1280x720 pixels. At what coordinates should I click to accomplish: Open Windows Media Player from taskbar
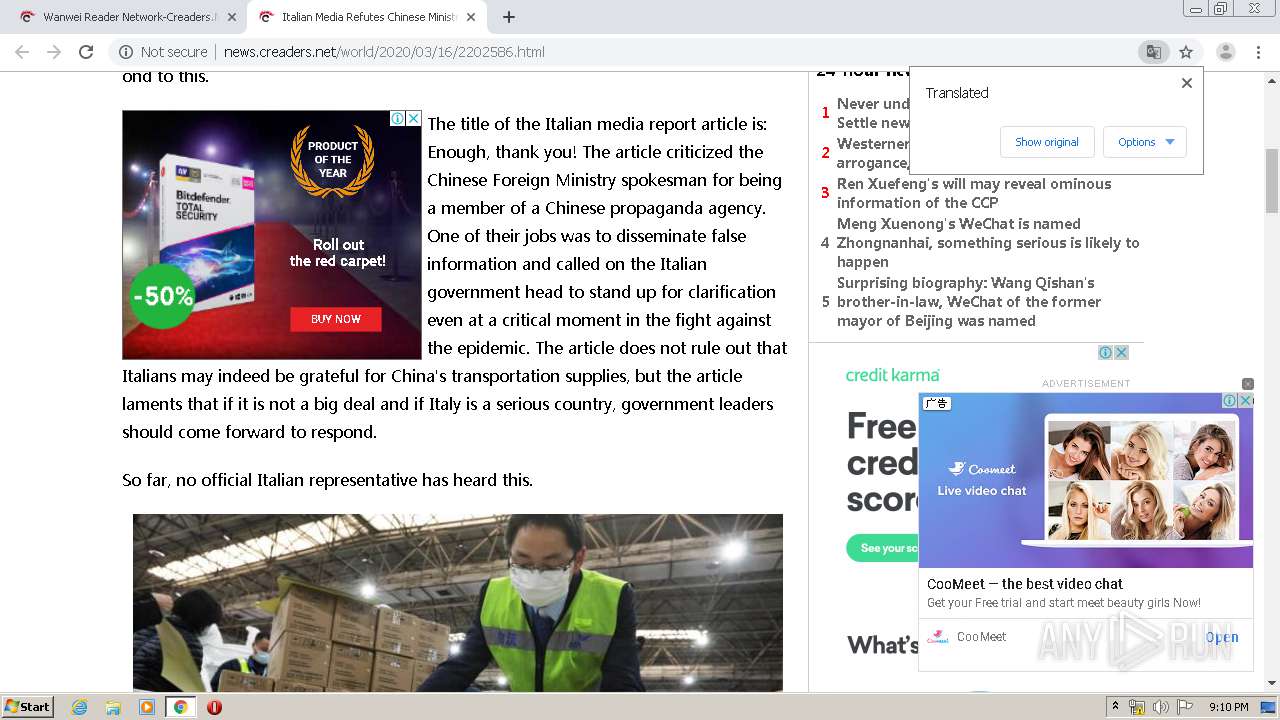[x=147, y=707]
